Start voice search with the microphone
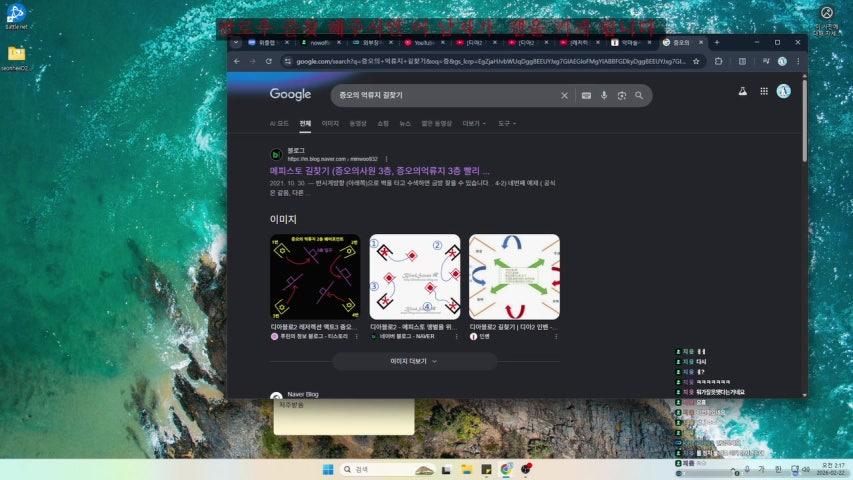 click(604, 95)
